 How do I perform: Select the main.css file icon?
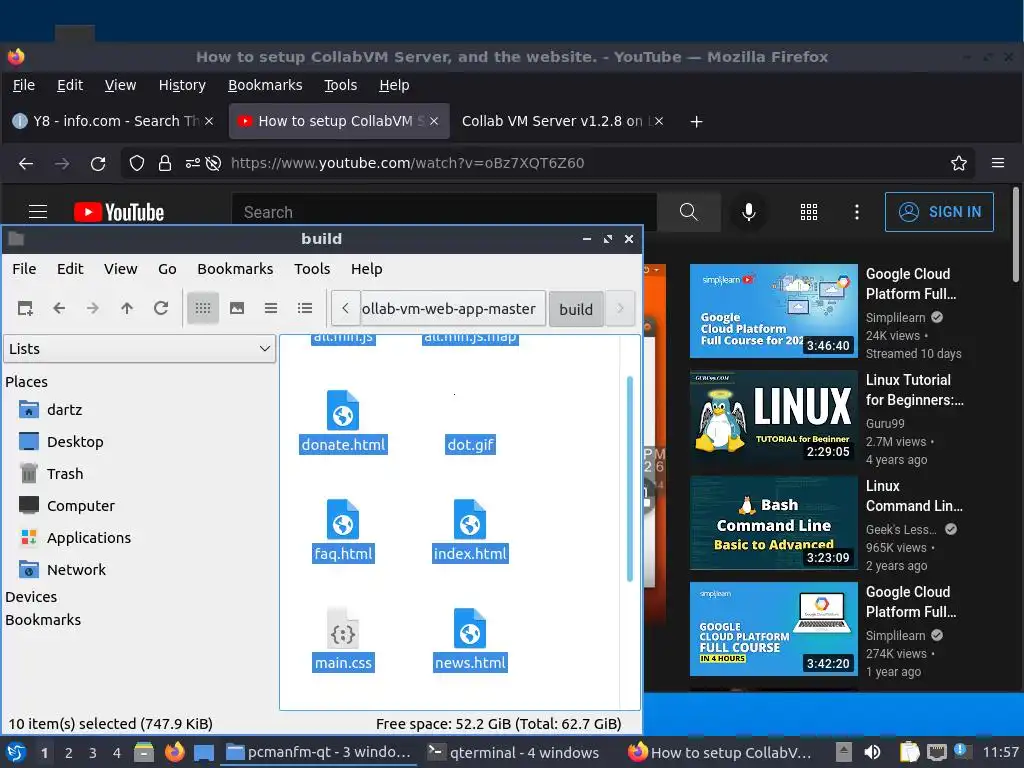click(x=343, y=628)
